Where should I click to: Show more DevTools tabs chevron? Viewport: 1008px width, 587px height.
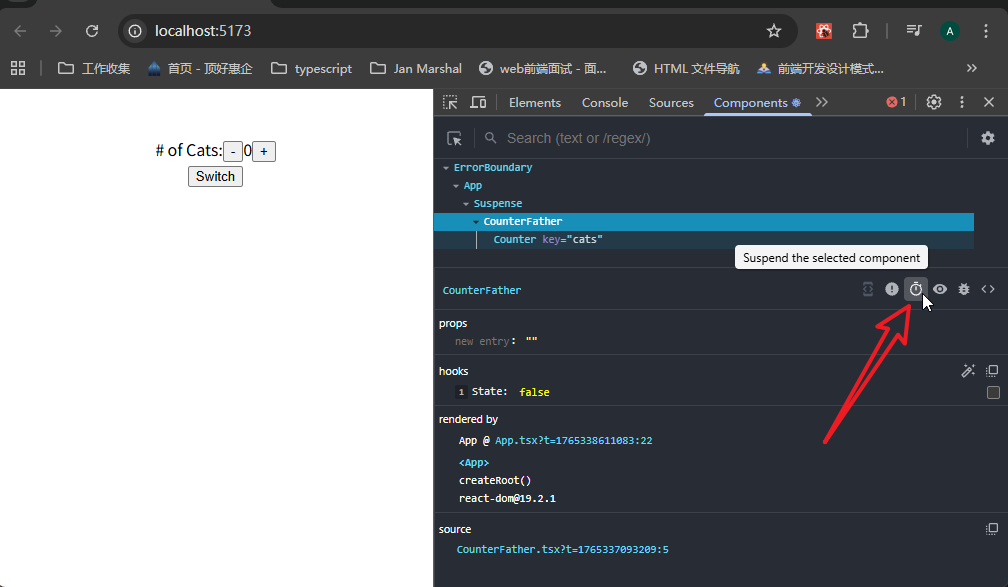(x=822, y=102)
